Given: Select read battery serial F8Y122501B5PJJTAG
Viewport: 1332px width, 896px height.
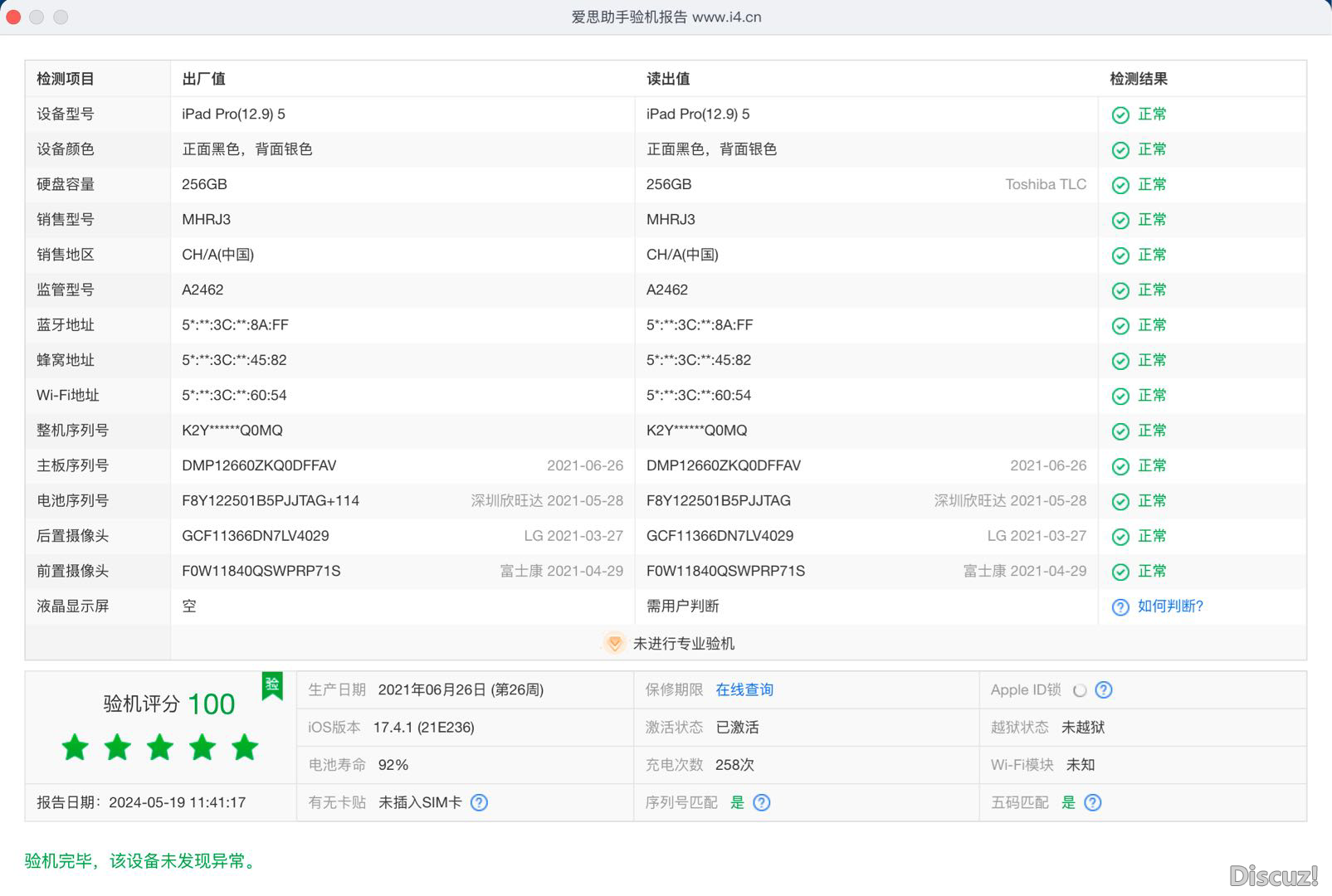Looking at the screenshot, I should [x=719, y=500].
